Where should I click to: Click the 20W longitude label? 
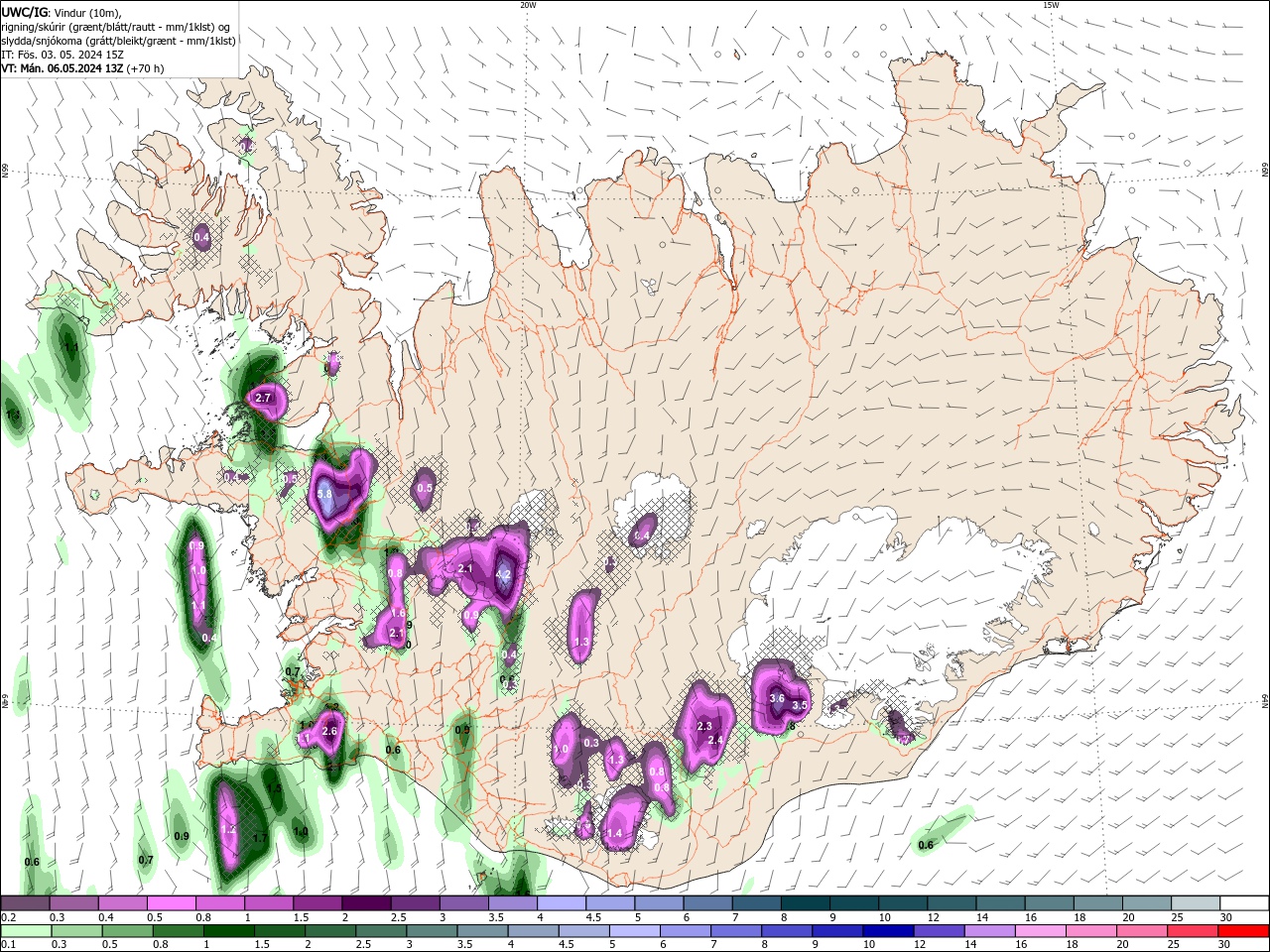click(528, 5)
